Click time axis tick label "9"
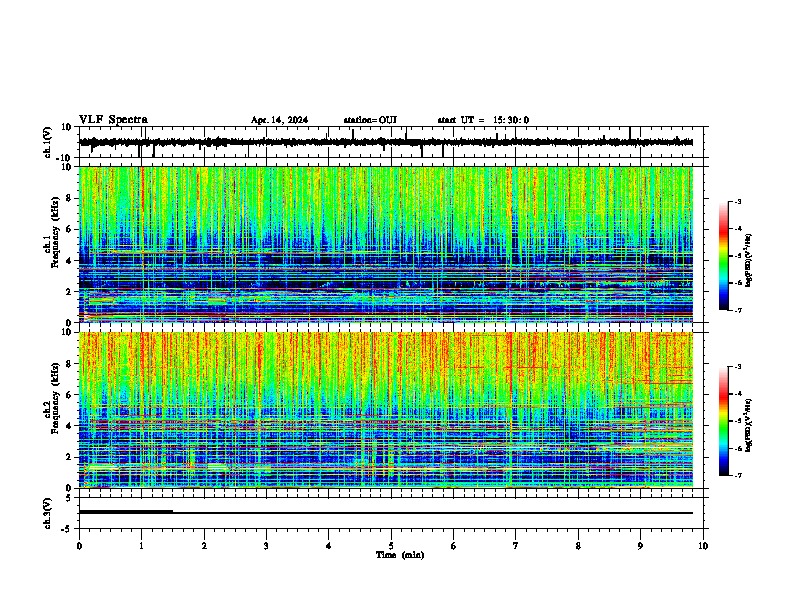The height and width of the screenshot is (612, 792). [x=640, y=546]
